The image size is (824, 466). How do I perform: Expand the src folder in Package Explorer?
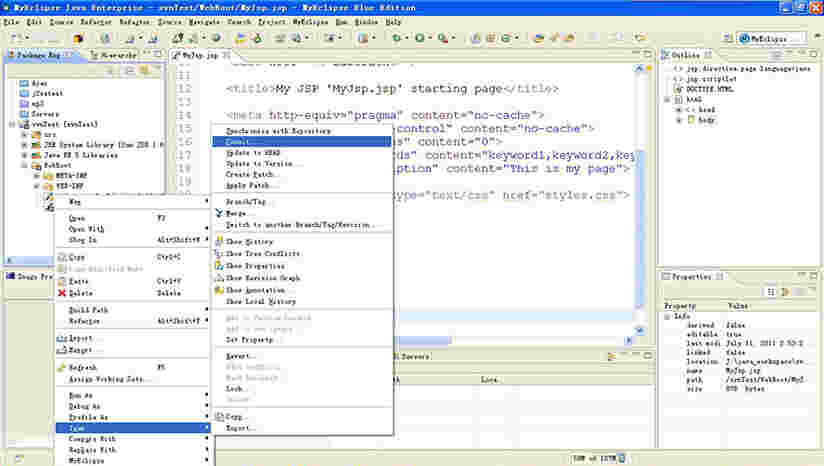pos(23,135)
